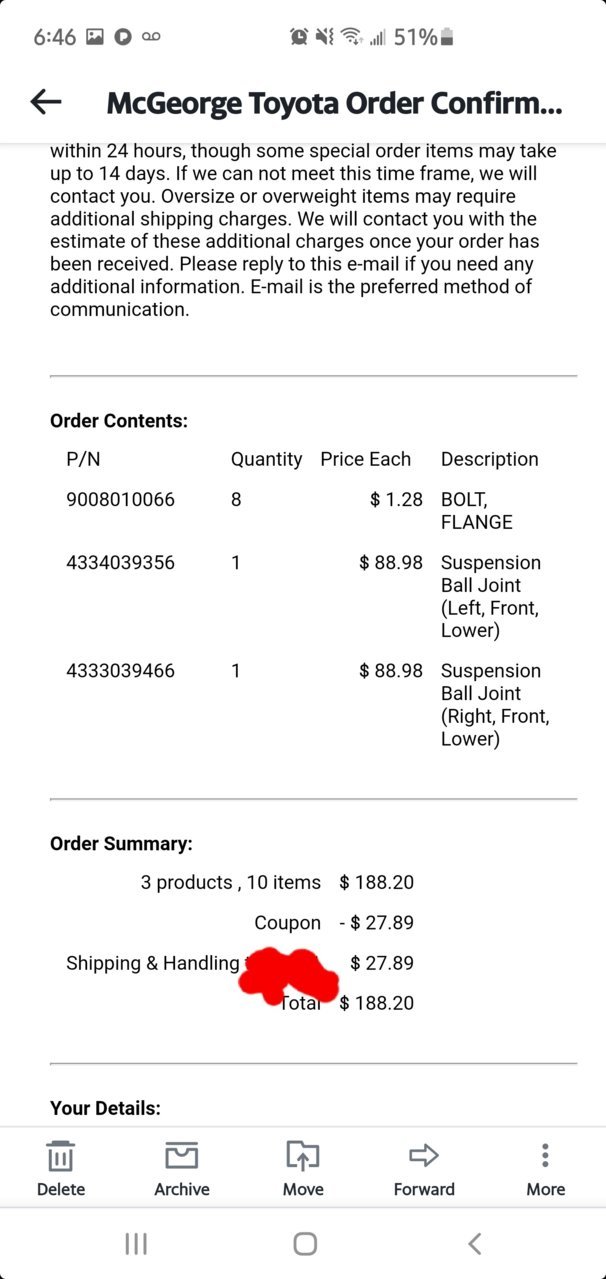Image resolution: width=606 pixels, height=1279 pixels.
Task: Tap the back arrow icon
Action: pos(46,101)
